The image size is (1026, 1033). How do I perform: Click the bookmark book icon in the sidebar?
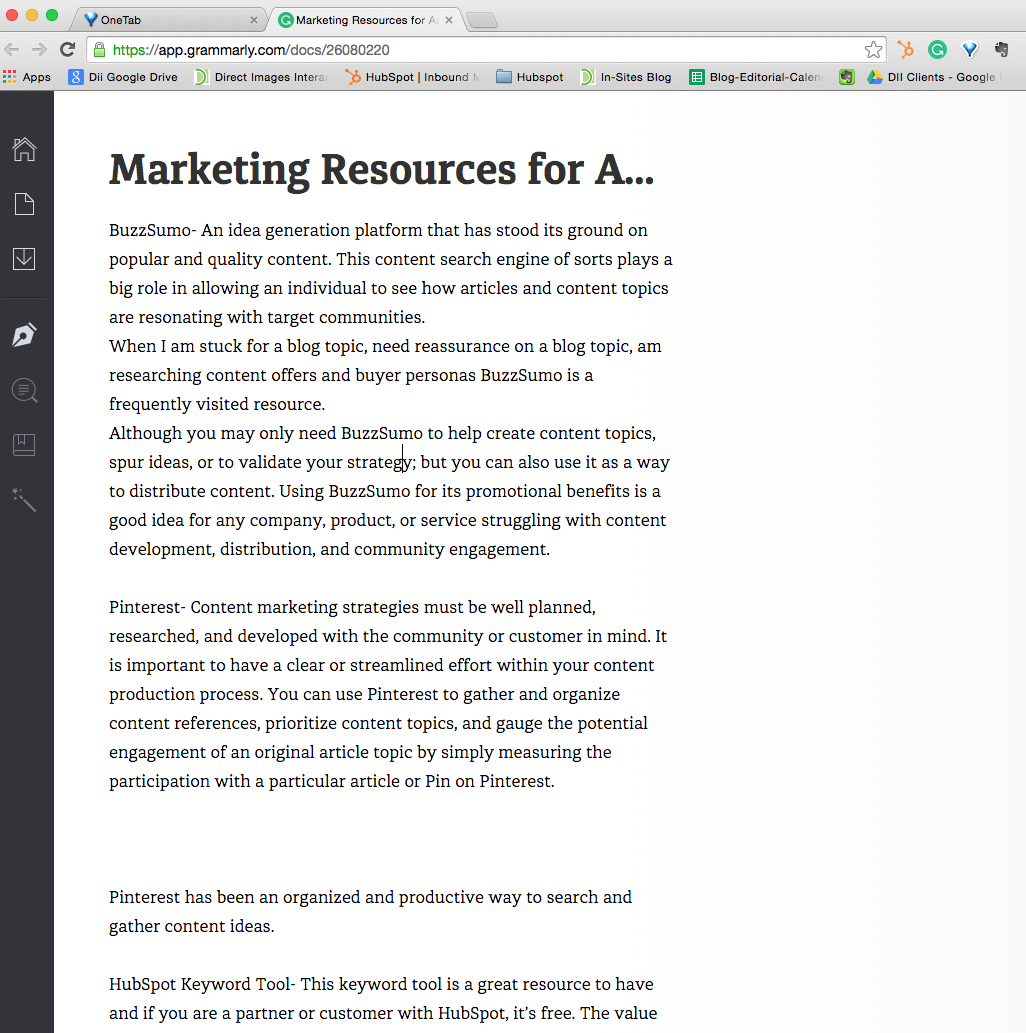24,445
